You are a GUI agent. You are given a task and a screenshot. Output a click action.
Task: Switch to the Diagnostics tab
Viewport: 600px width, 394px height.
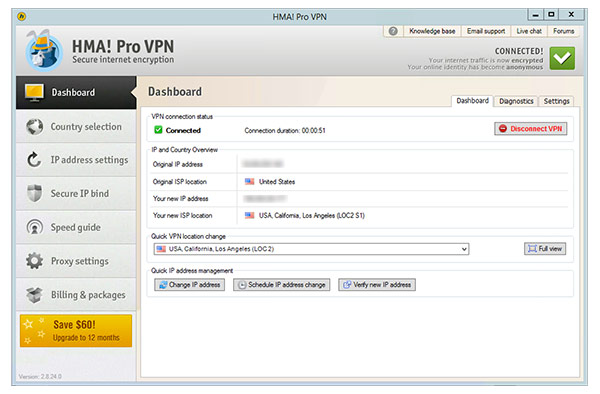[x=516, y=101]
